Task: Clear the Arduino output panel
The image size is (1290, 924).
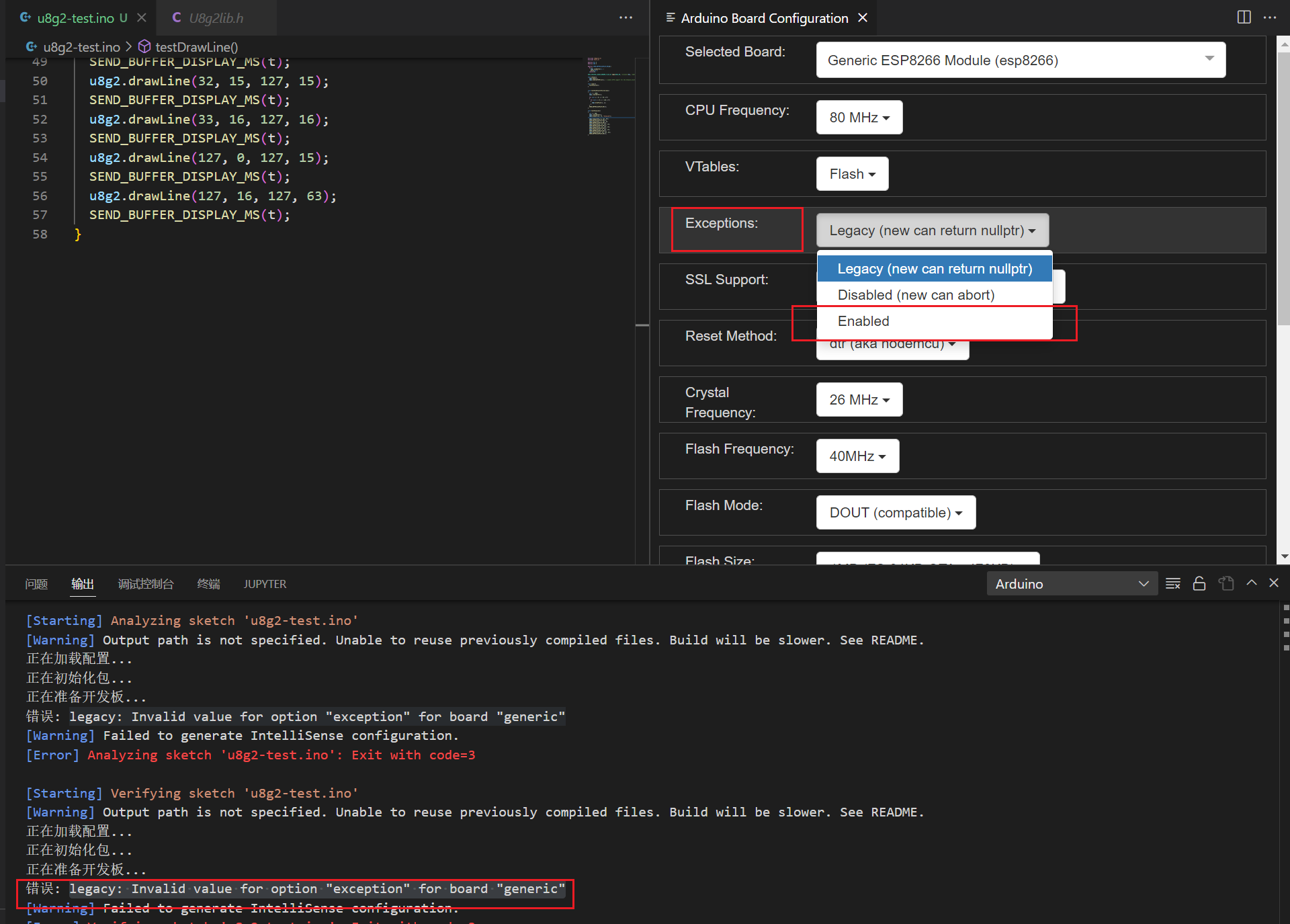Action: pos(1172,583)
